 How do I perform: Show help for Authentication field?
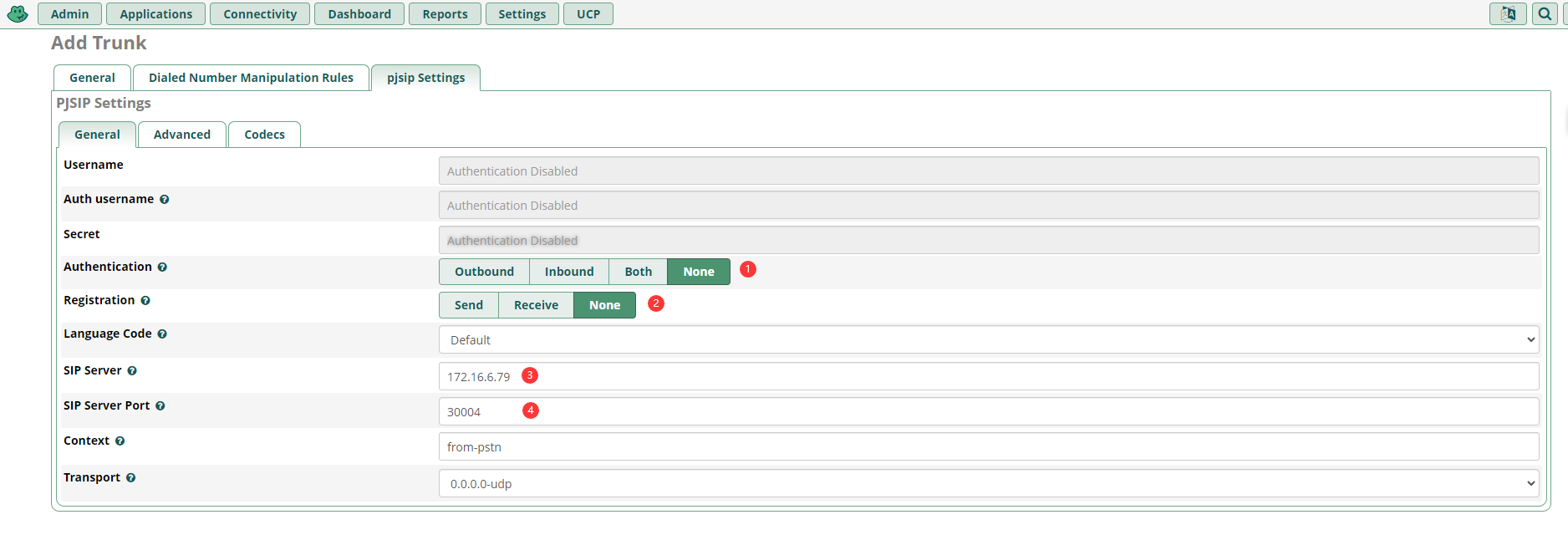162,267
